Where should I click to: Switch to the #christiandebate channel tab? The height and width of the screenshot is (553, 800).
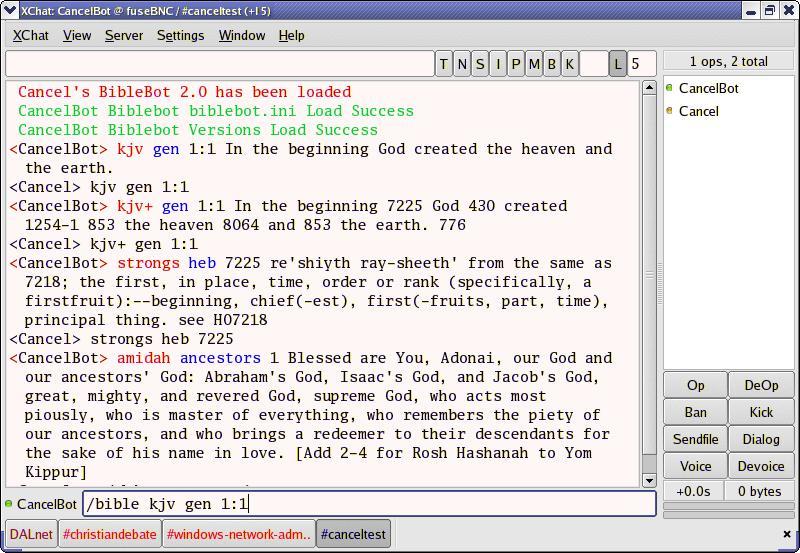tap(110, 534)
